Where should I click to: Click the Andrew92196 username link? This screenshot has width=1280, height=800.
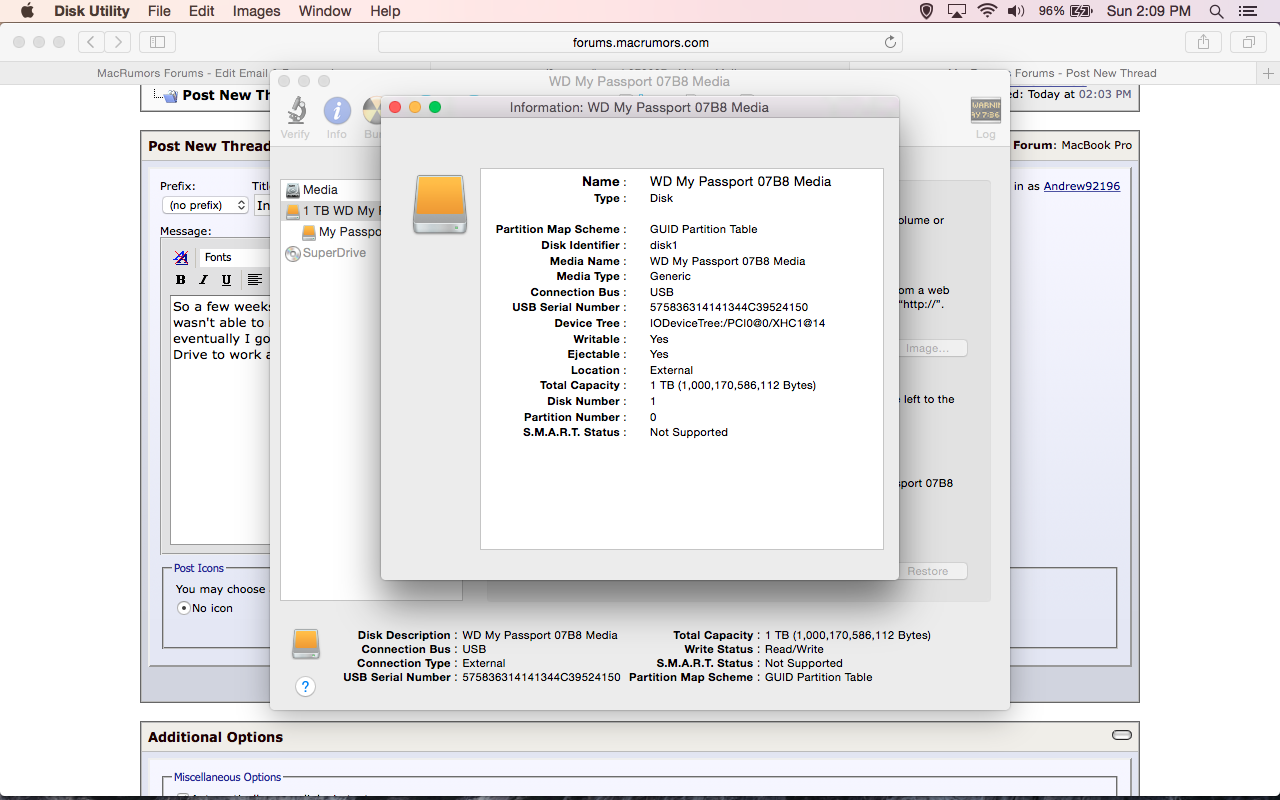(x=1082, y=186)
